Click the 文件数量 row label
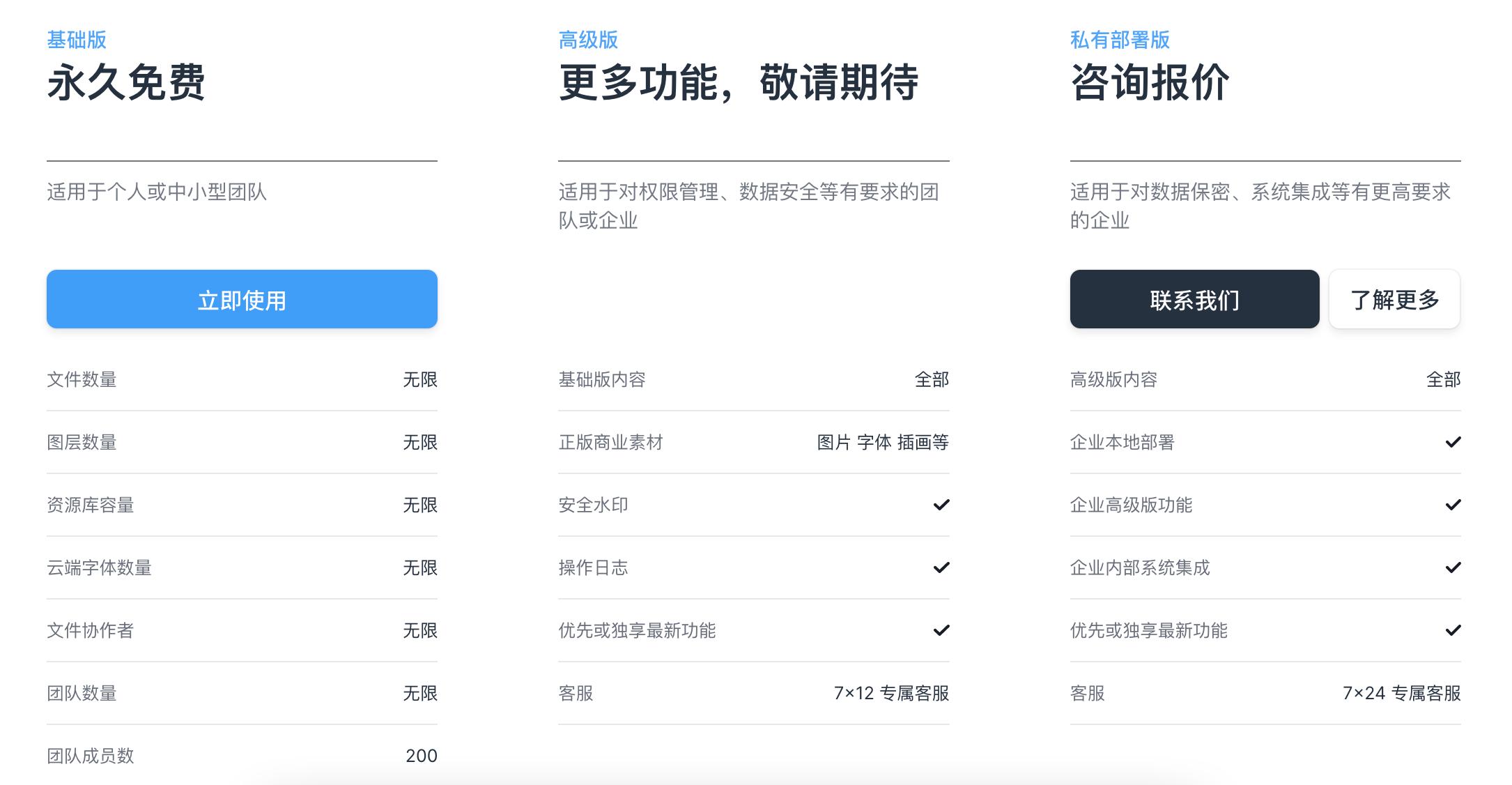Viewport: 1512px width, 785px height. pos(82,379)
